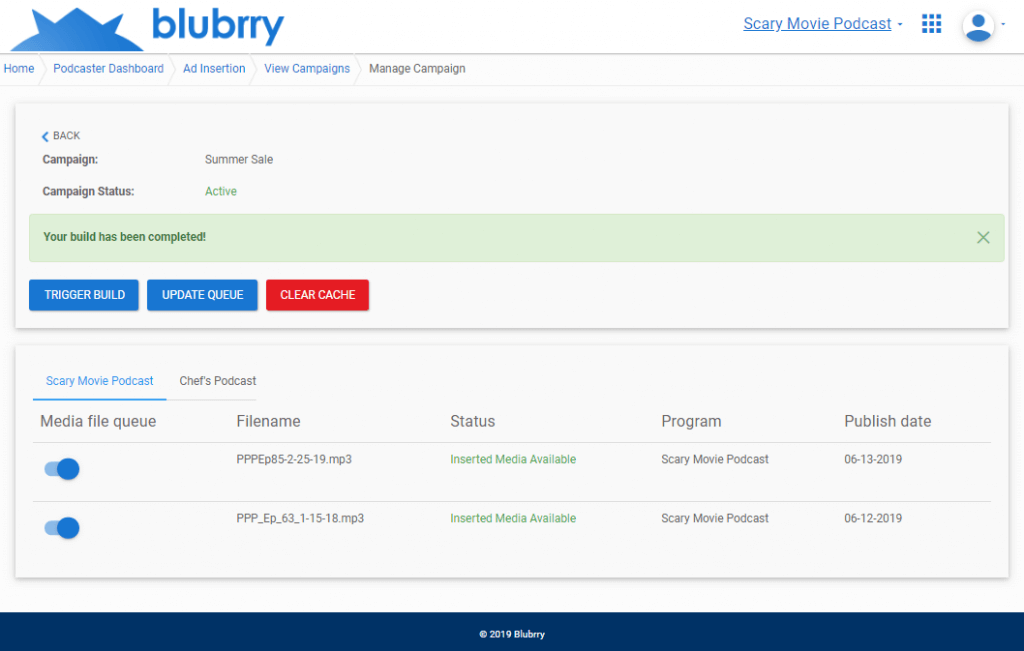The height and width of the screenshot is (651, 1024).
Task: Expand the Scary Movie Podcast dropdown
Action: [x=823, y=24]
